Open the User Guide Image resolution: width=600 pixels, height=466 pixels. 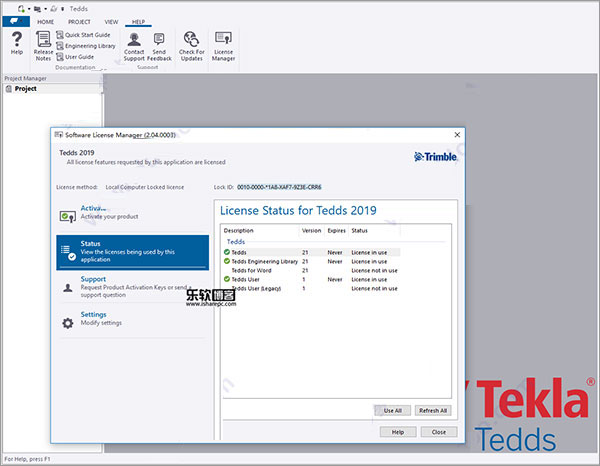75,57
